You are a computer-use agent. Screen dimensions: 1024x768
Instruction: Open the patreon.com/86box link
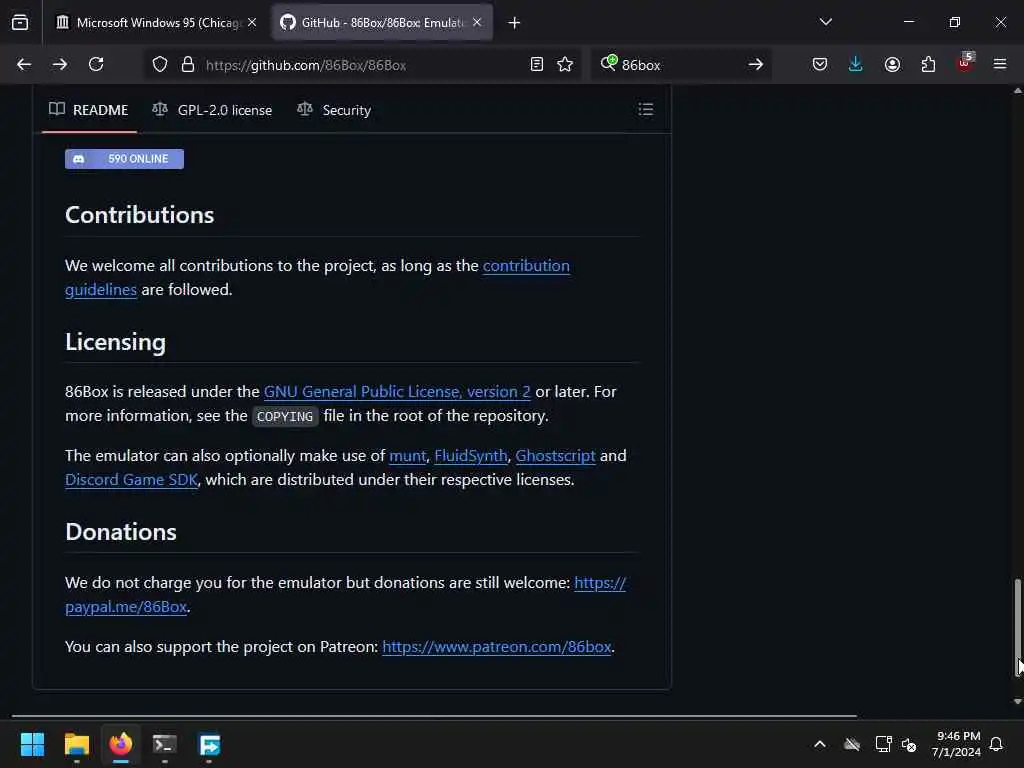click(x=496, y=647)
